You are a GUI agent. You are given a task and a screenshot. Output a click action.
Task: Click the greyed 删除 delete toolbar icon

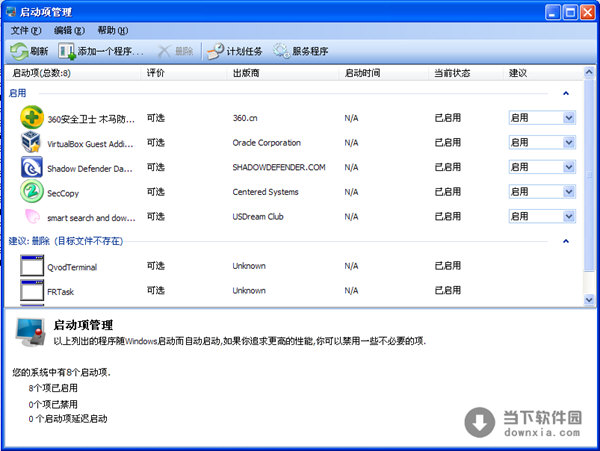[164, 51]
